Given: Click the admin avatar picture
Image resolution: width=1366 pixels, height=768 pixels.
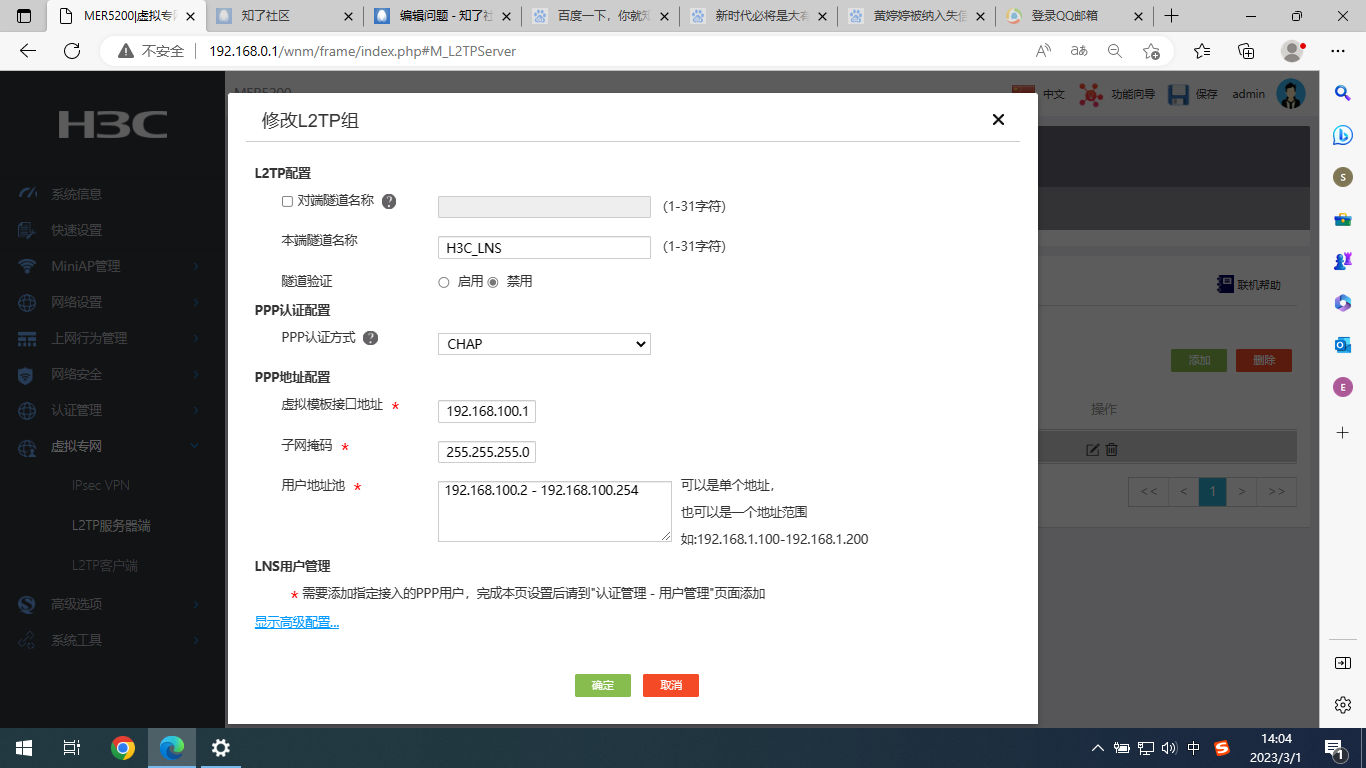Looking at the screenshot, I should (1291, 94).
